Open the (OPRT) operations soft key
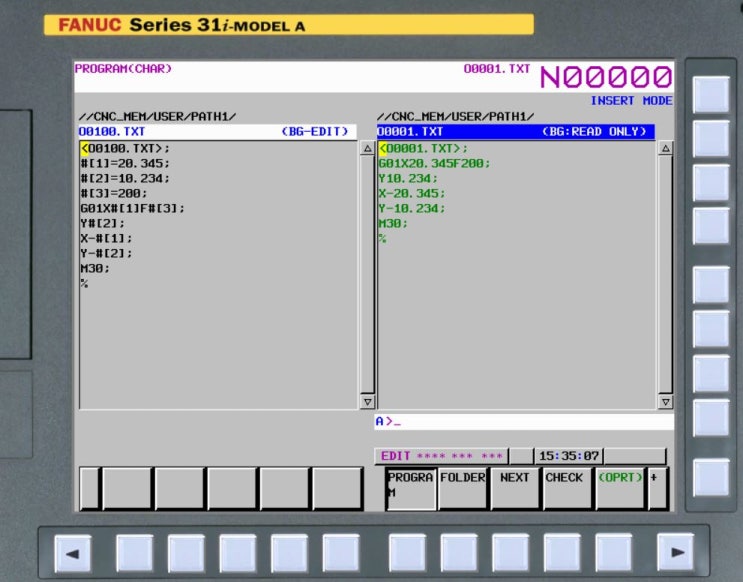 620,489
